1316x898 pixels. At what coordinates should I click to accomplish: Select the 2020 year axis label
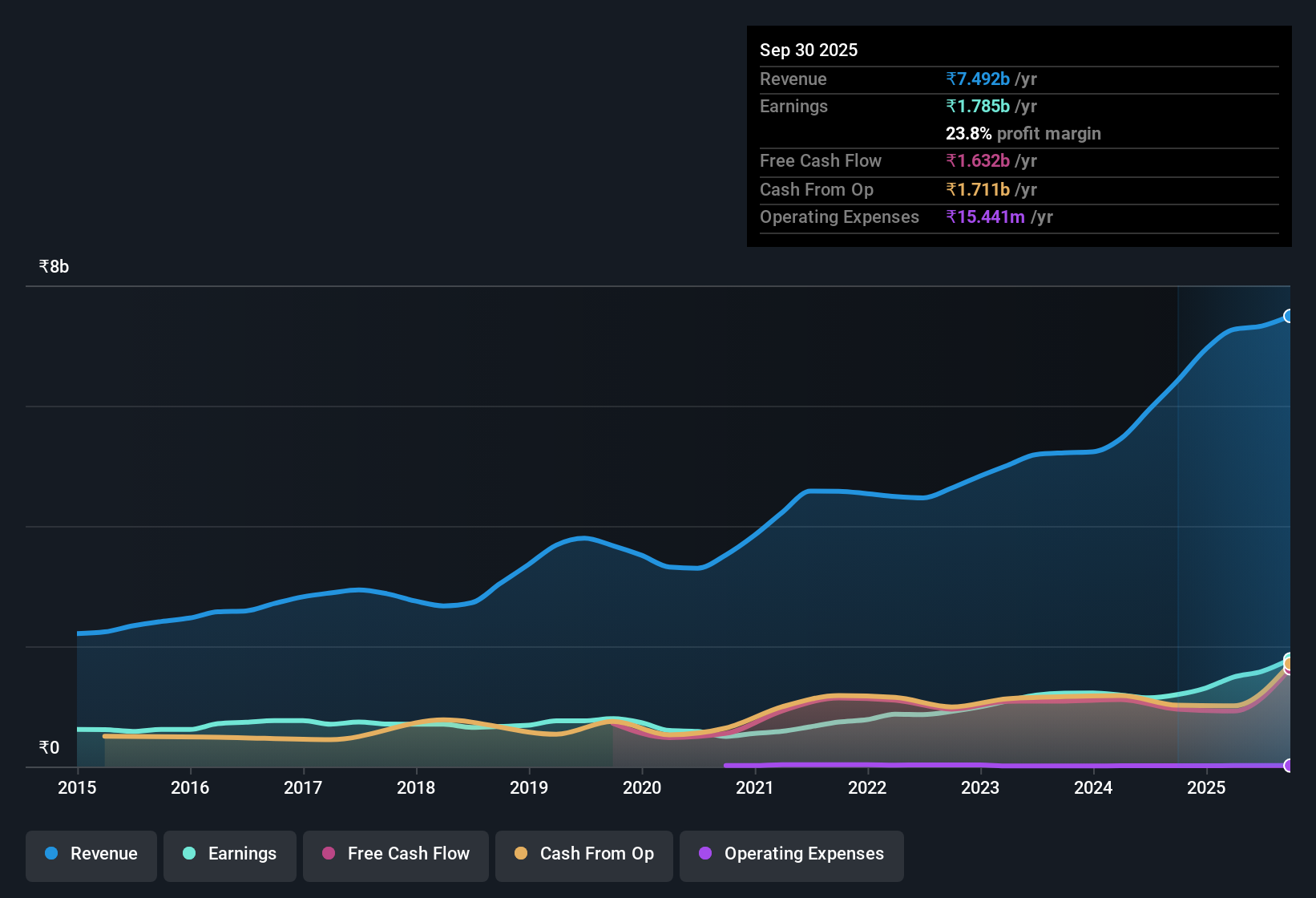(642, 788)
